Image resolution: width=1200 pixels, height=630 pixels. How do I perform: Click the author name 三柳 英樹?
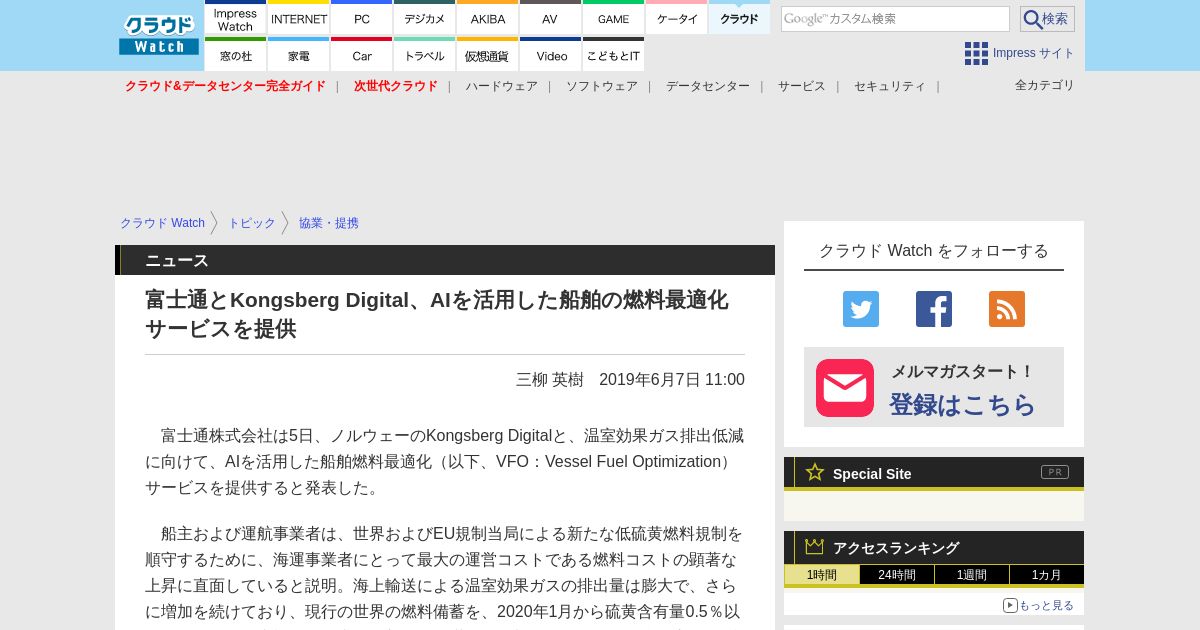(550, 380)
